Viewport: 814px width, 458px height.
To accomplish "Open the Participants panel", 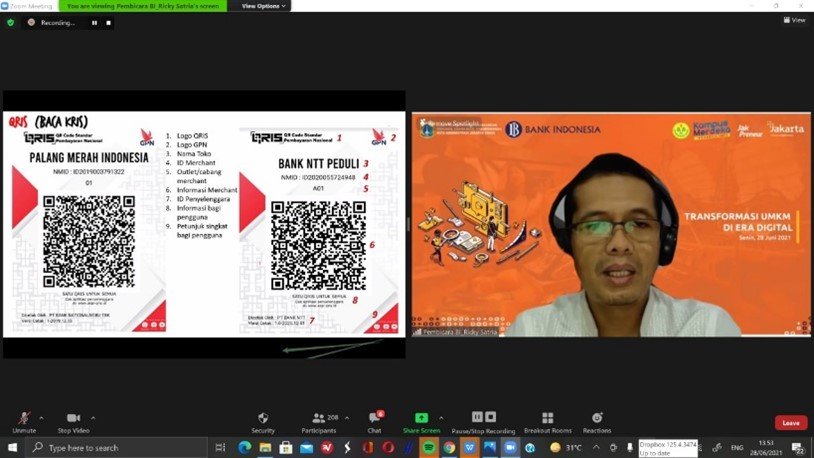I will (319, 422).
